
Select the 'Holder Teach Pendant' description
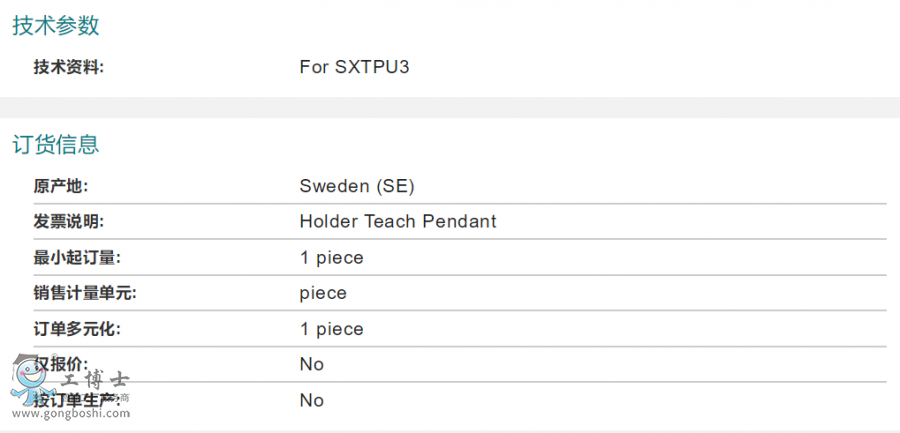point(398,221)
